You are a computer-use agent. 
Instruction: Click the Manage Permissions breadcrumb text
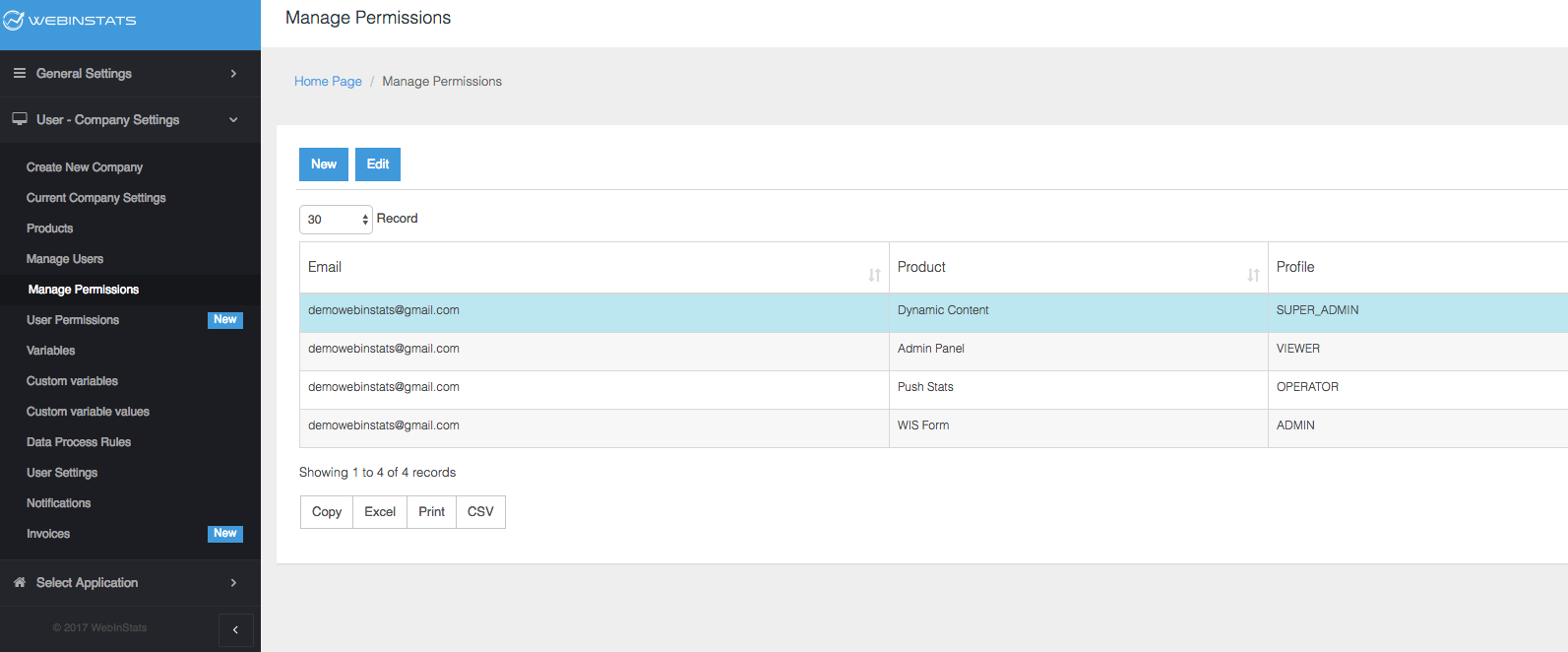point(442,82)
